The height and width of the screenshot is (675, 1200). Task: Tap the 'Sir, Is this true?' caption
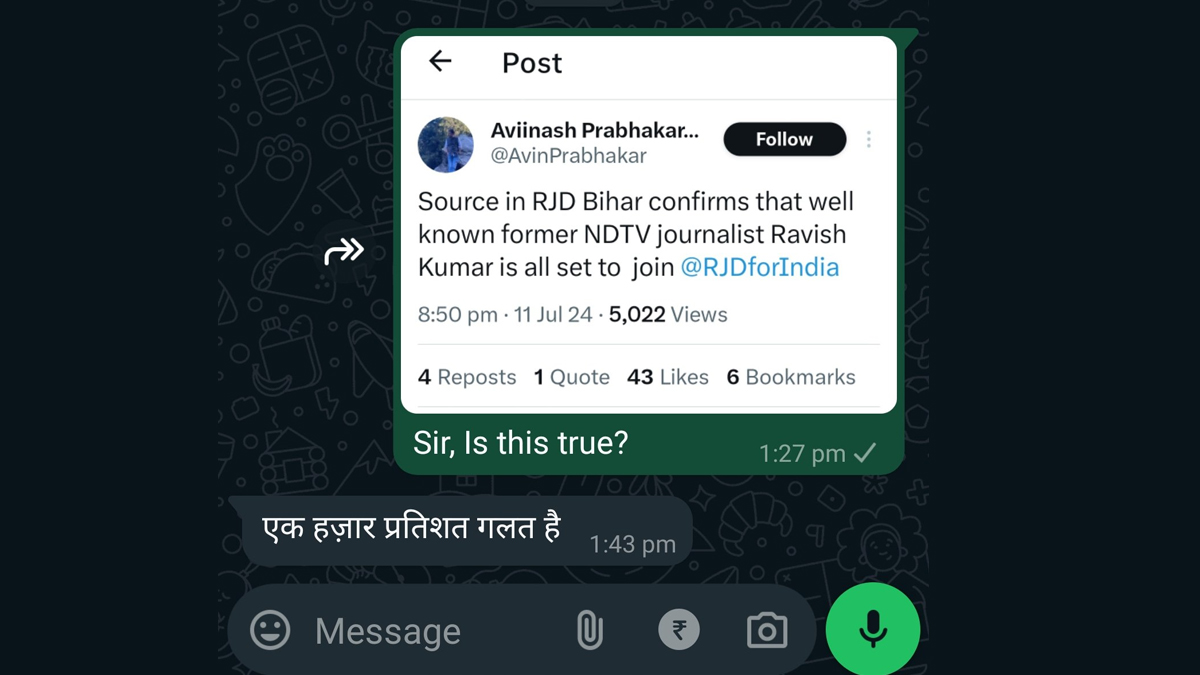(521, 442)
